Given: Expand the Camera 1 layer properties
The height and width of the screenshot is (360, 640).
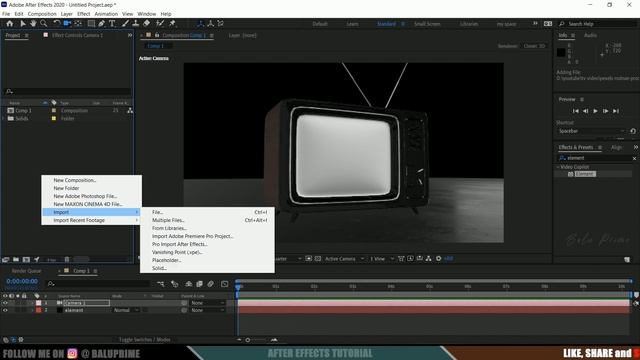Looking at the screenshot, I should point(32,303).
